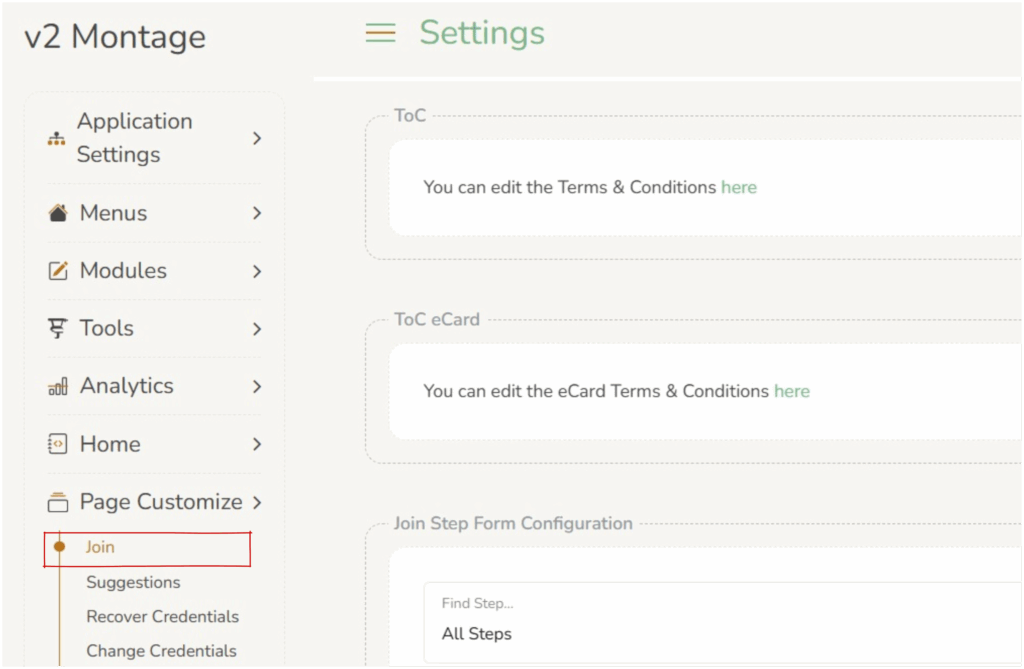
Task: Click the hamburger menu icon beside Settings
Action: click(x=380, y=33)
